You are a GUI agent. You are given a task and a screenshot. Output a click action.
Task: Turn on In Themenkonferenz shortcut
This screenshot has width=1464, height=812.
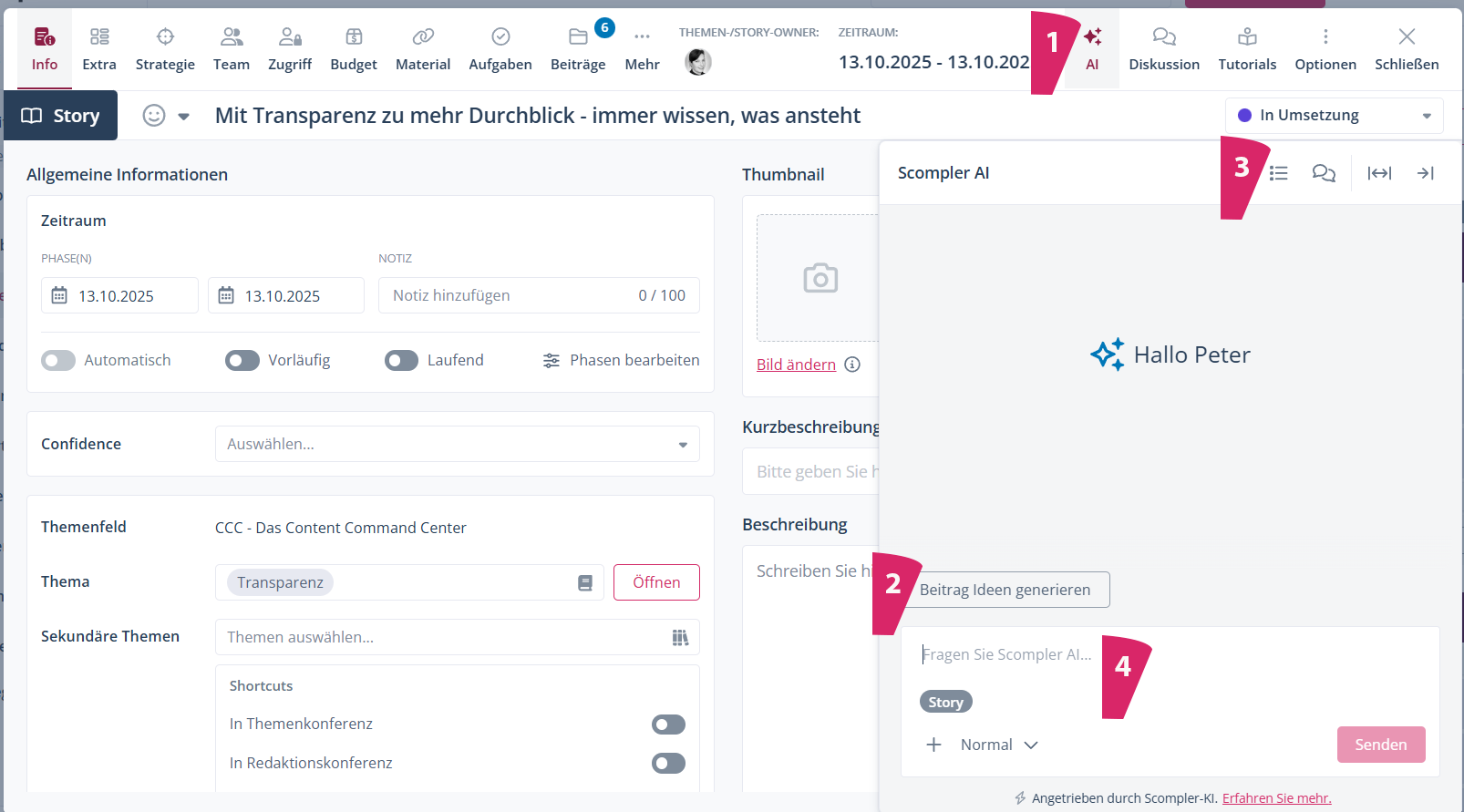click(x=668, y=725)
